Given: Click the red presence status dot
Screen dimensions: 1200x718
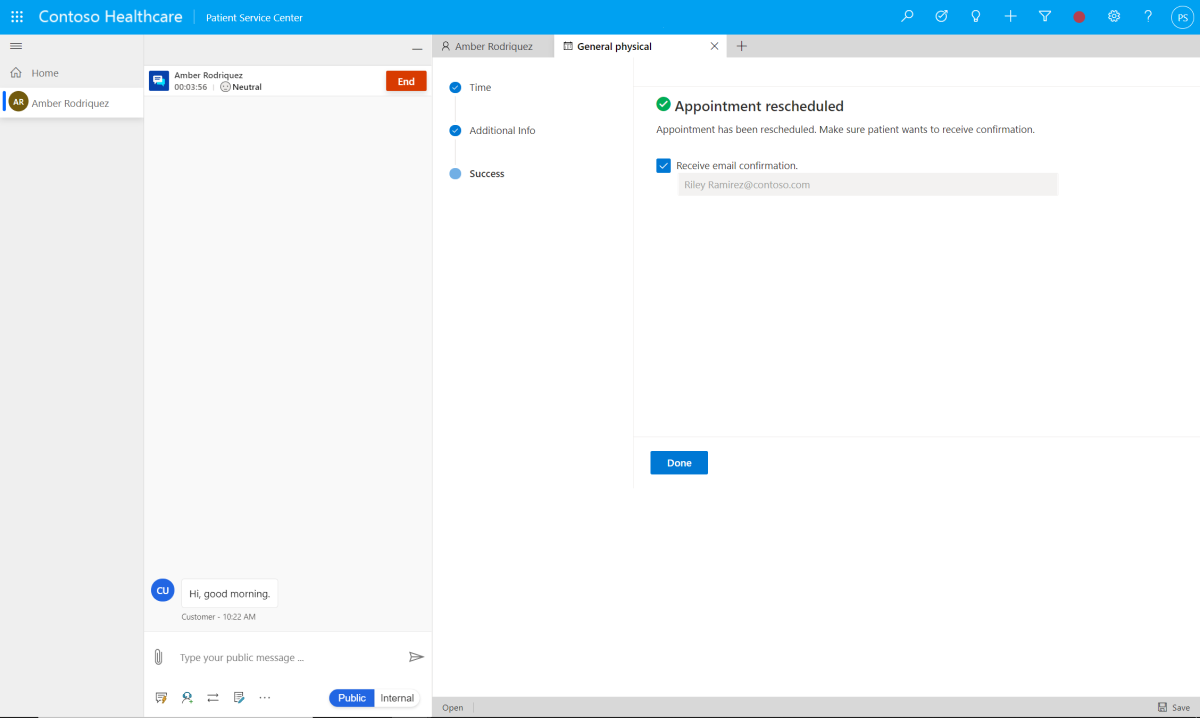Looking at the screenshot, I should (1079, 17).
